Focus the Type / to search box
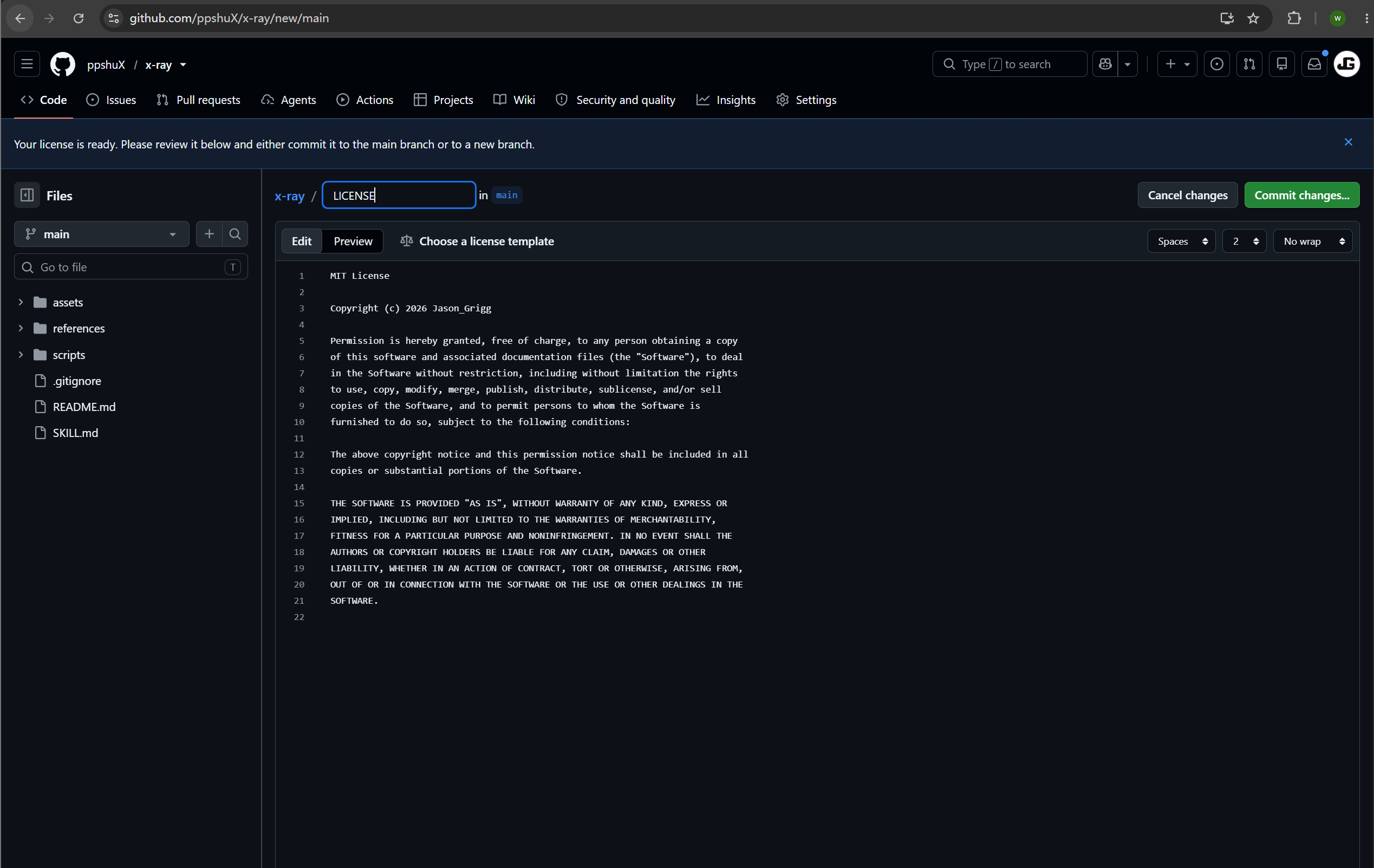This screenshot has width=1374, height=868. (x=1010, y=64)
